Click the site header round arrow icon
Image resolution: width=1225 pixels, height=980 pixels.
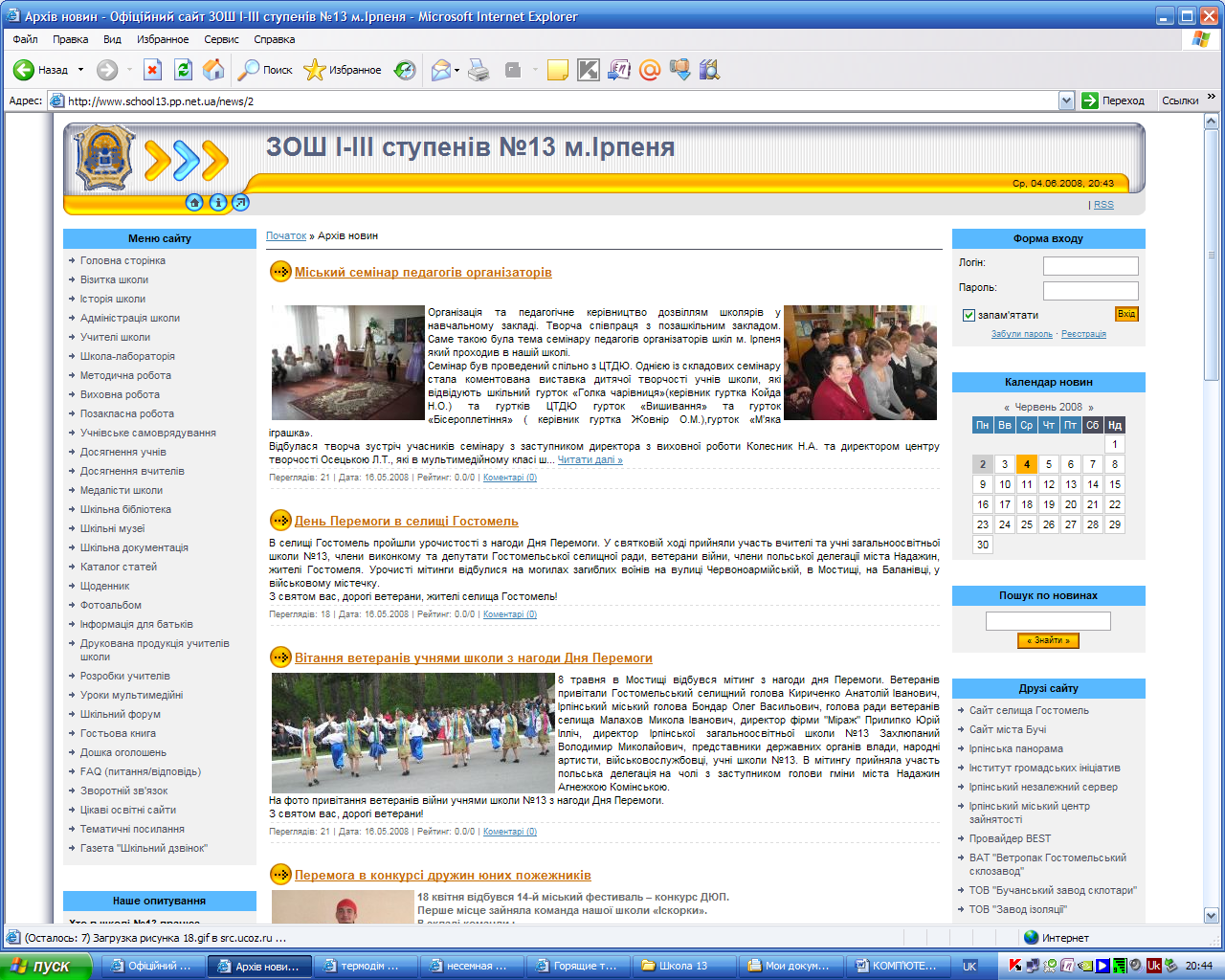(x=240, y=202)
